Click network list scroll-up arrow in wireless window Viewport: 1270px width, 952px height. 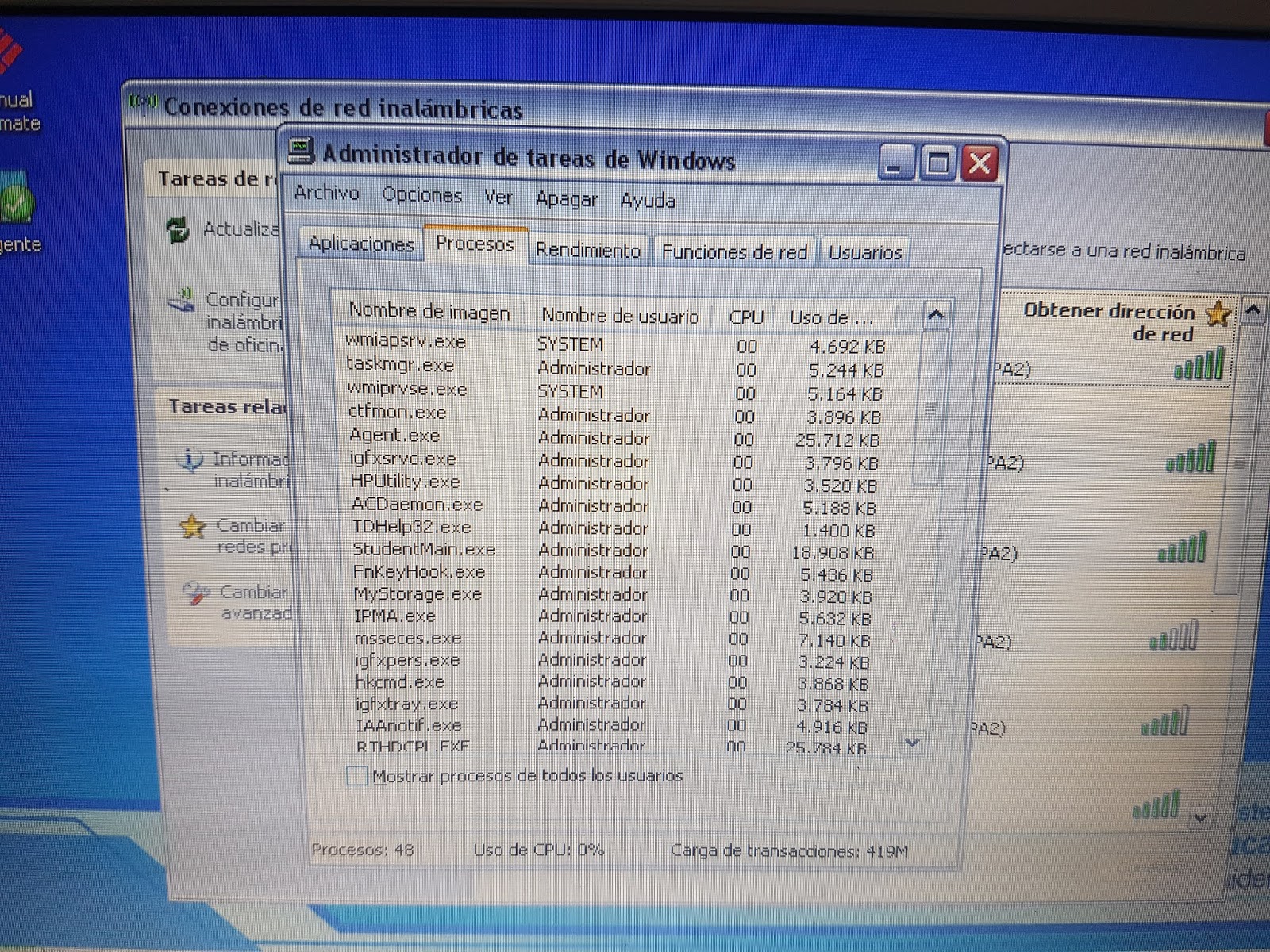[1253, 310]
